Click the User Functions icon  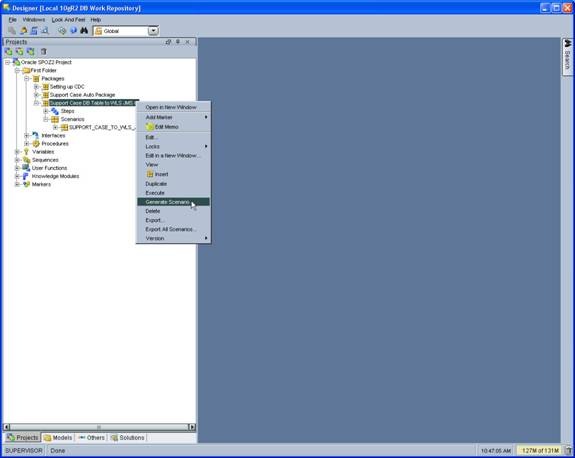coord(26,168)
